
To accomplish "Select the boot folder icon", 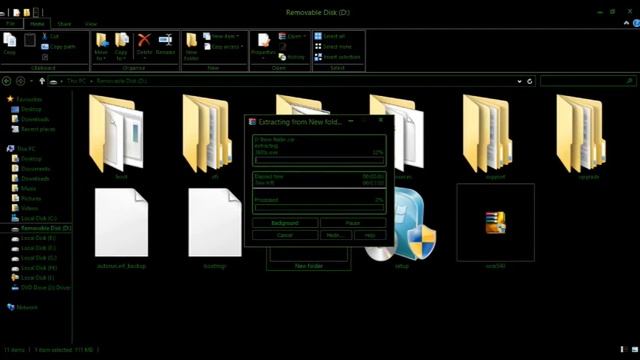I will coord(117,133).
